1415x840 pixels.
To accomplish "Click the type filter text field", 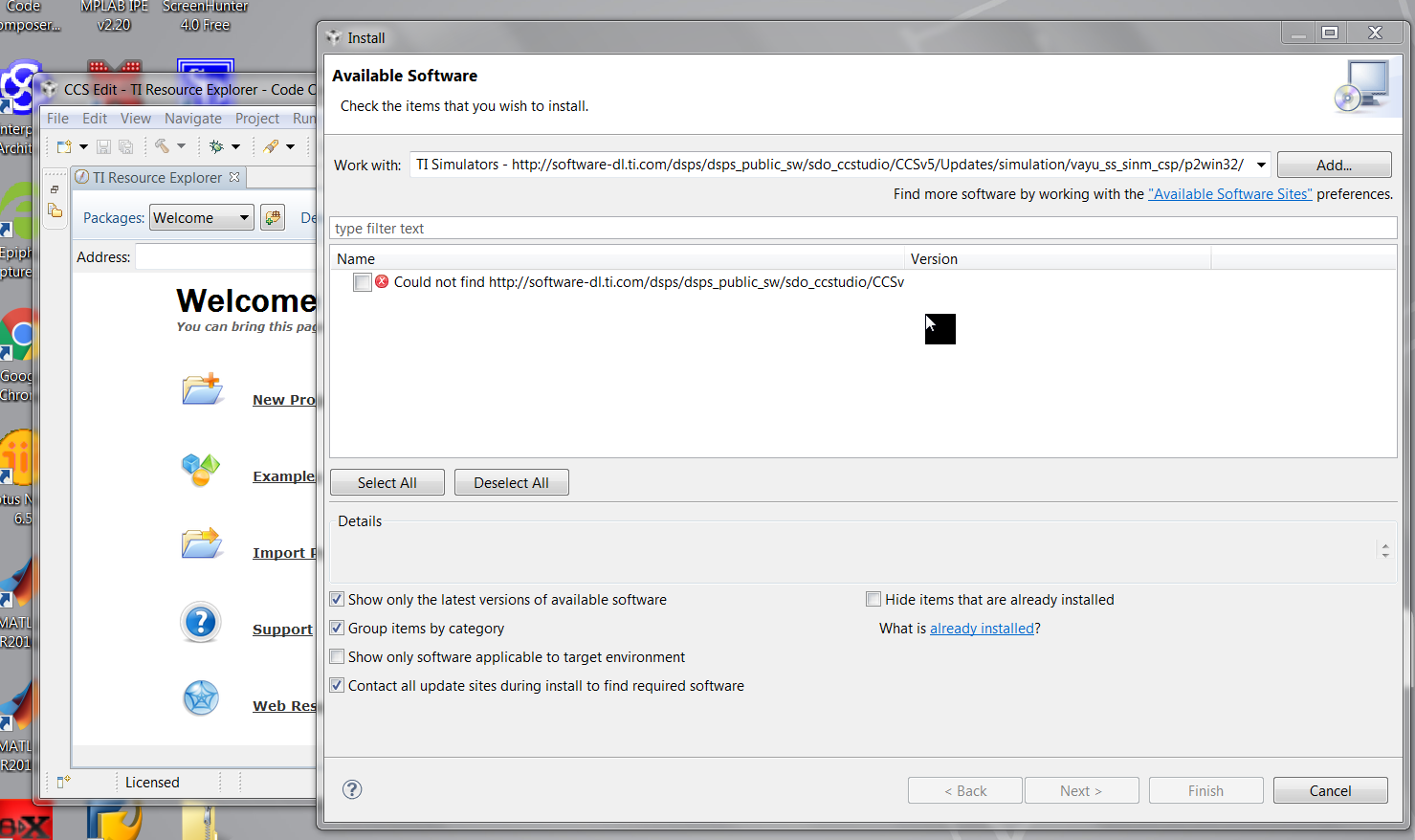I will (863, 228).
